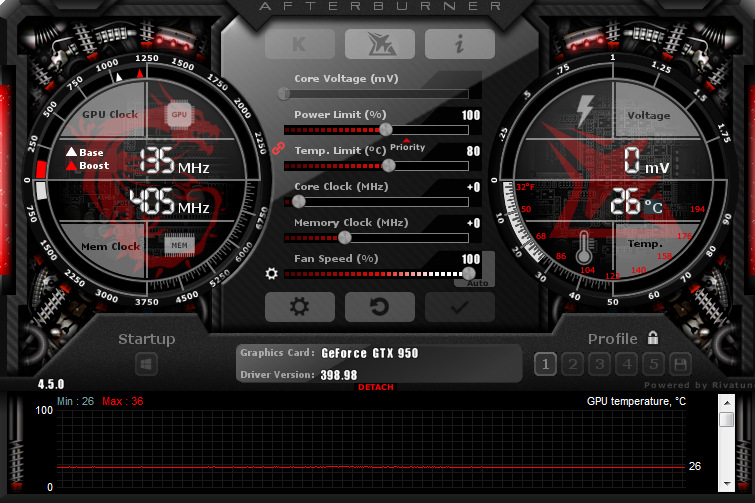755x503 pixels.
Task: Click the Boost clock legend label
Action: click(94, 166)
